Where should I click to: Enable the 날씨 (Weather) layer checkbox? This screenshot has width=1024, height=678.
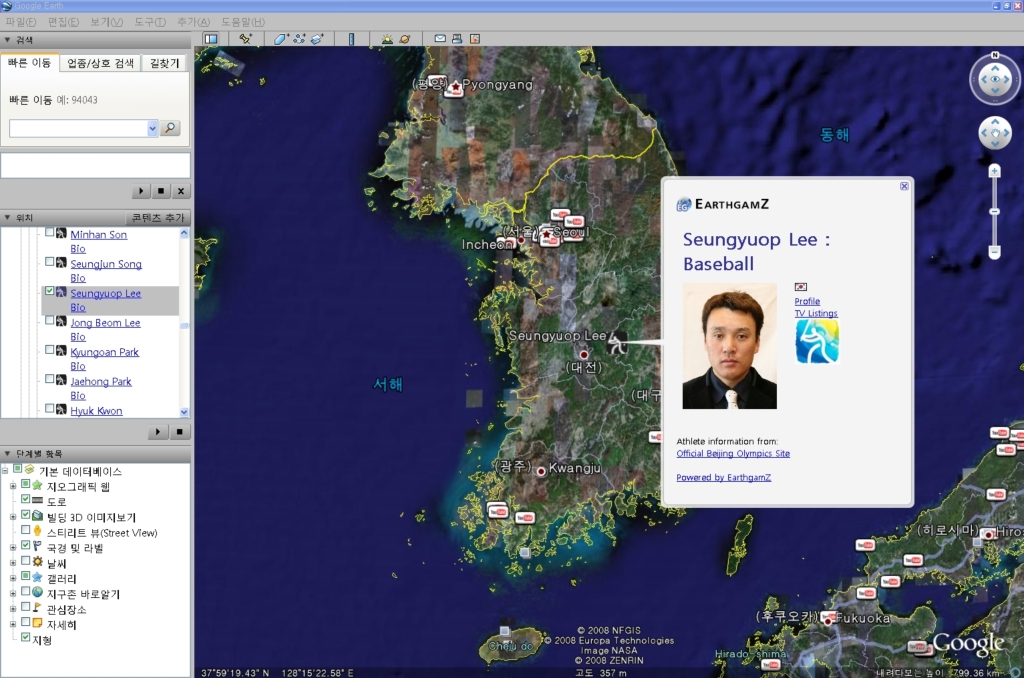(25, 560)
